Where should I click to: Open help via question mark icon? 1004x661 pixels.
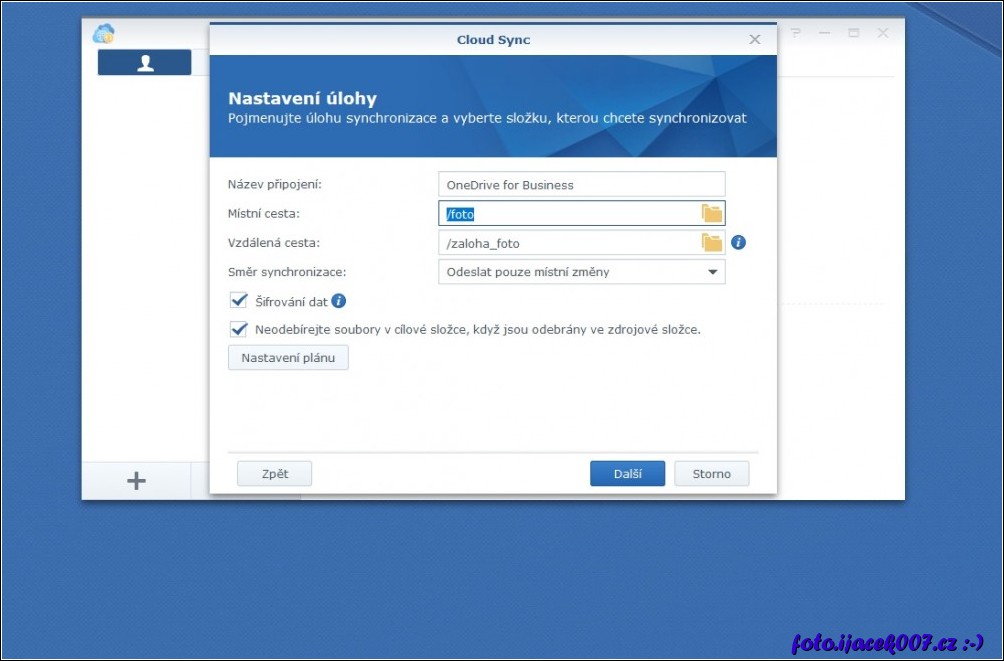pos(796,33)
